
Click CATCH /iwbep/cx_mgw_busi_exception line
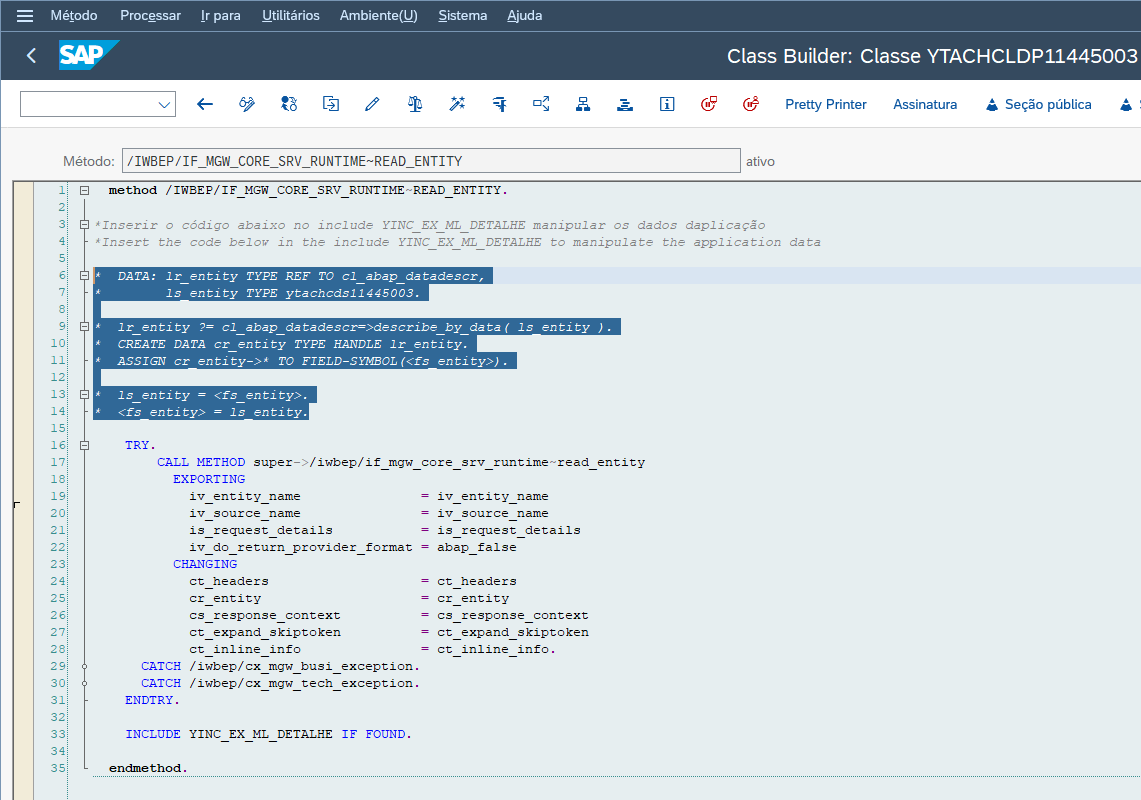[x=280, y=666]
